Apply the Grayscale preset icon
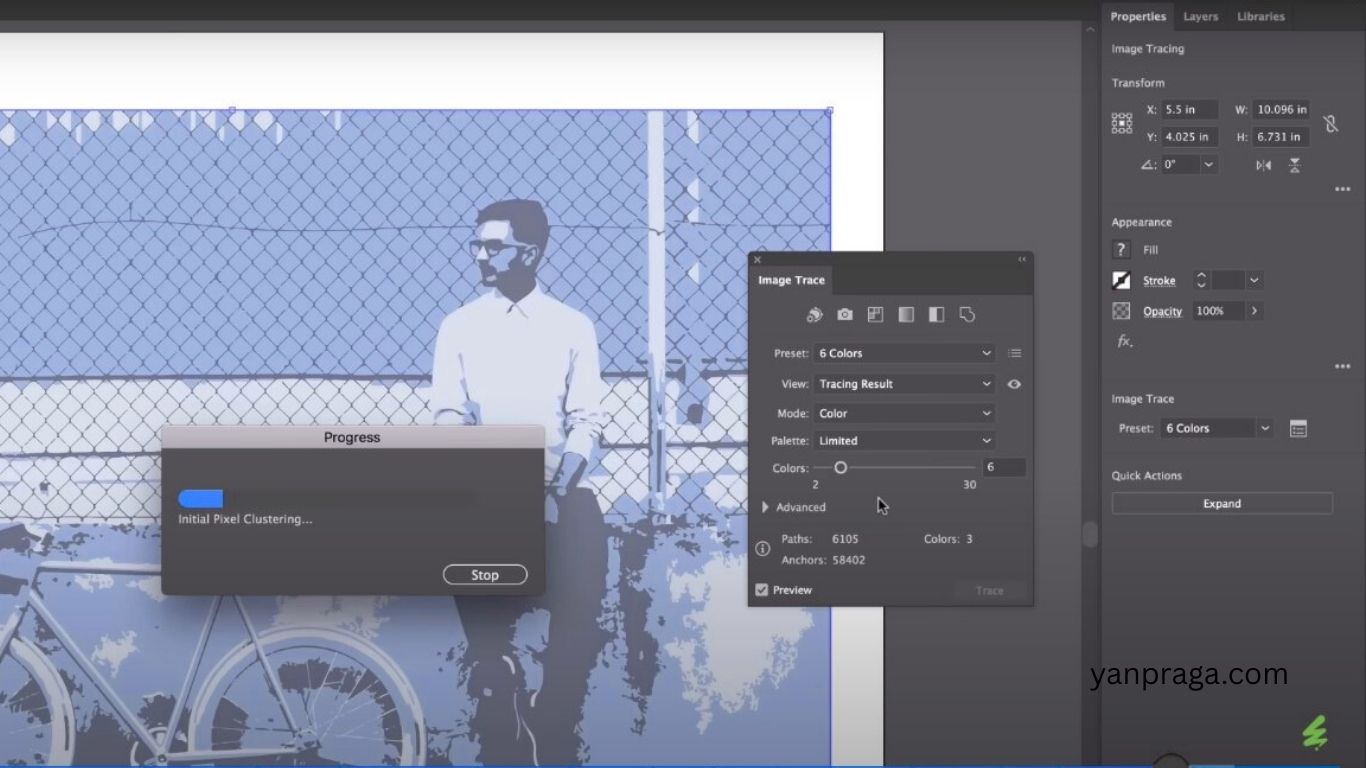1366x768 pixels. 906,314
